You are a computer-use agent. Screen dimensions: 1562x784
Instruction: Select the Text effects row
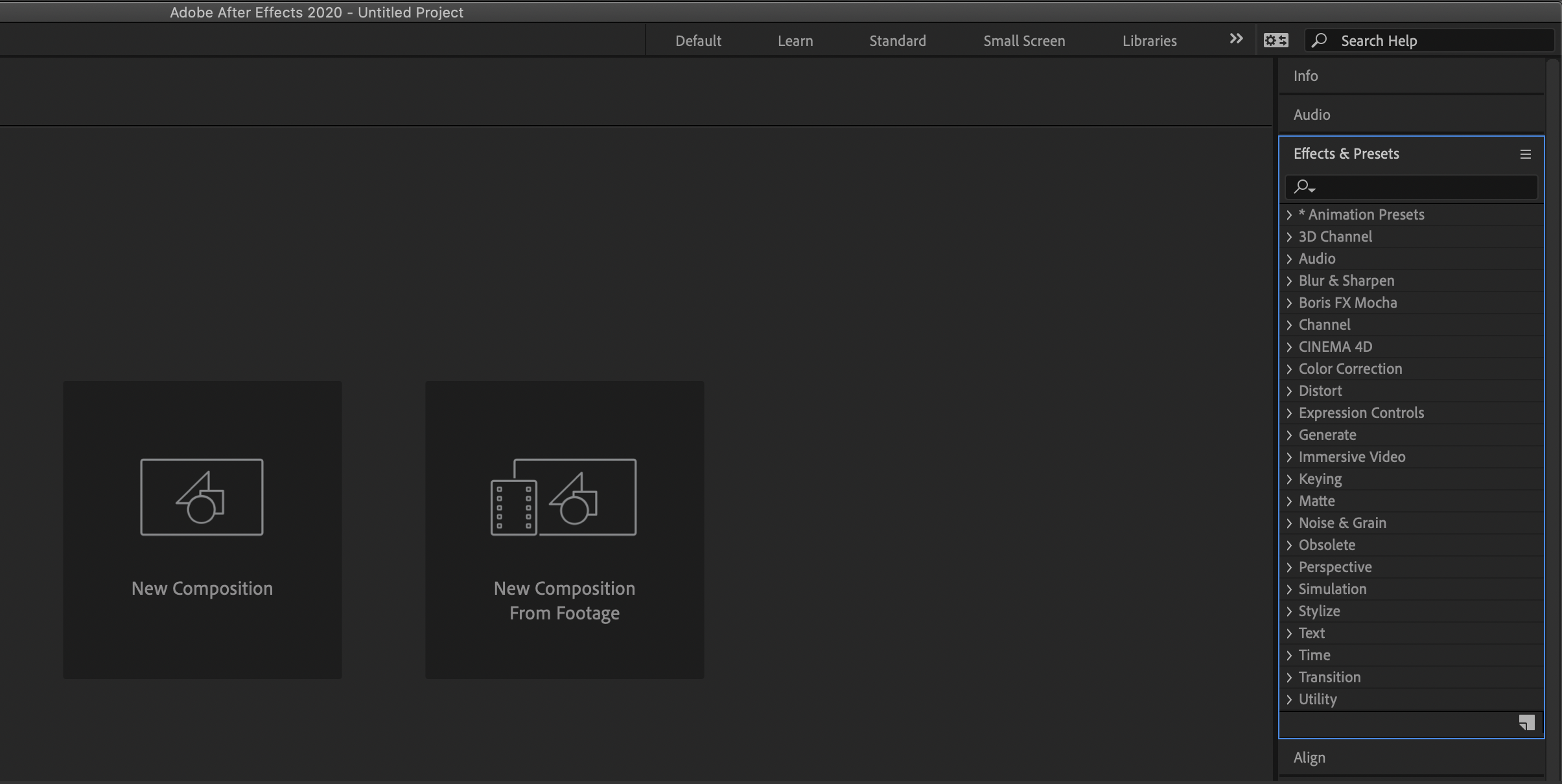pos(1412,634)
